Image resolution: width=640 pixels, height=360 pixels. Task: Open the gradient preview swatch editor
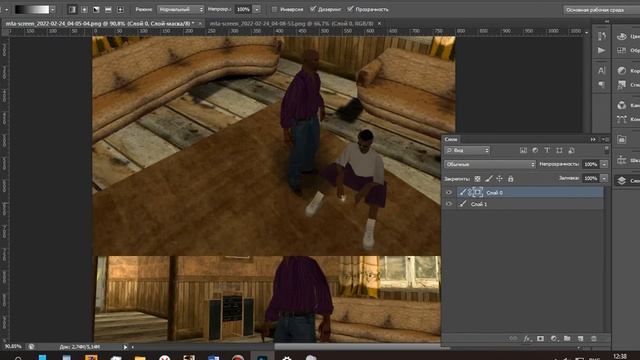32,9
